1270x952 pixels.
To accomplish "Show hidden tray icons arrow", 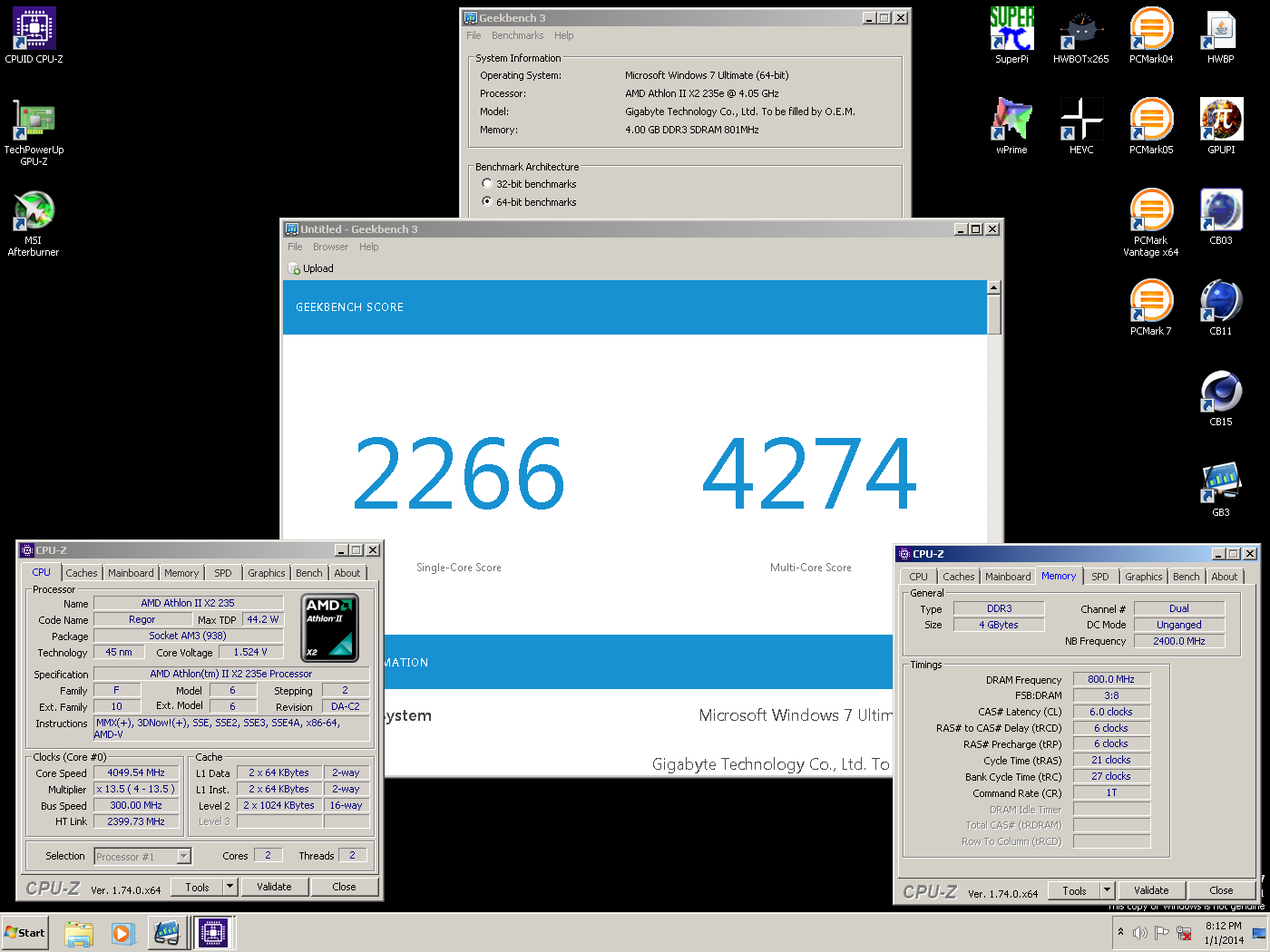I will pyautogui.click(x=1120, y=932).
